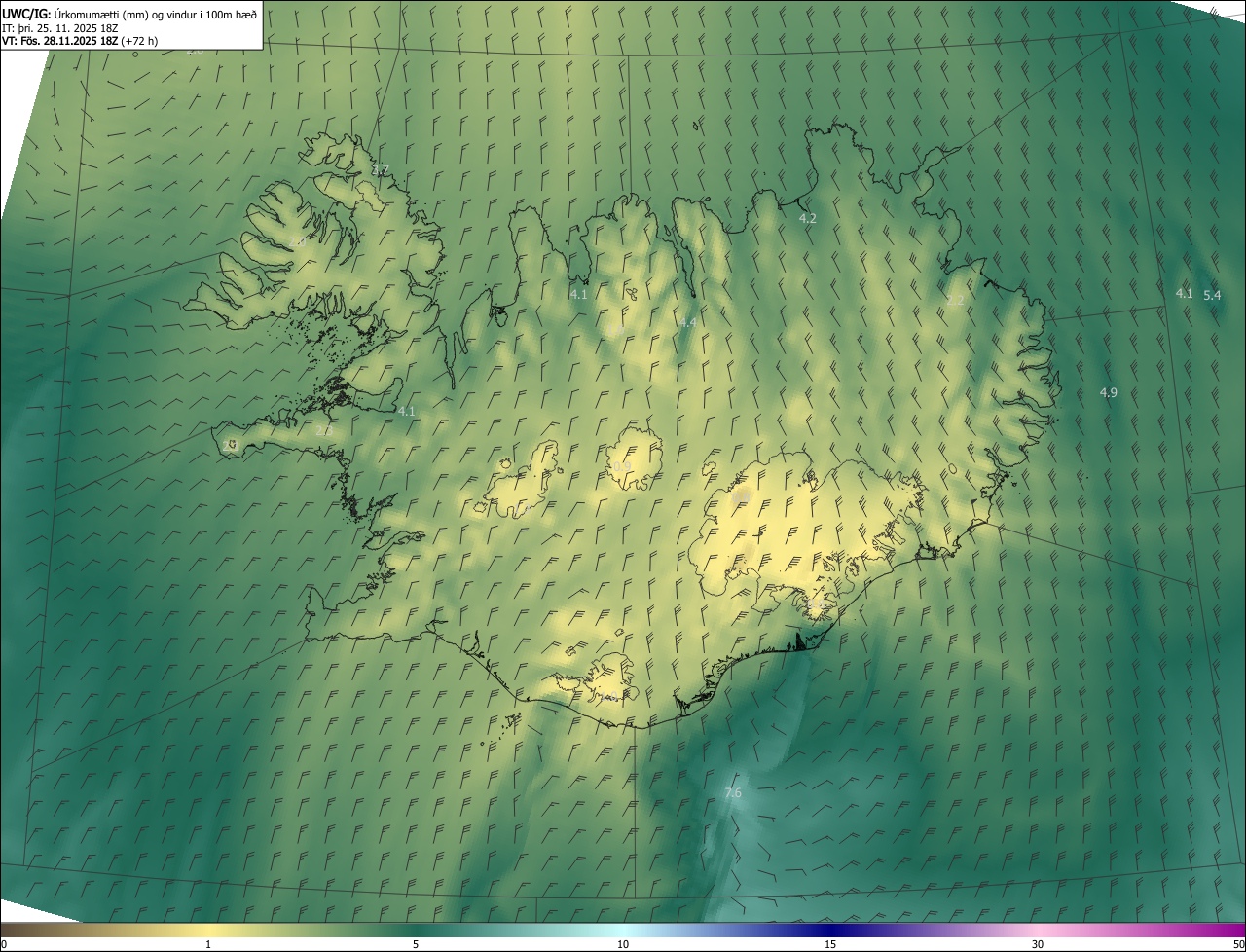This screenshot has height=952, width=1246.
Task: Click the "1" tick on the color scale
Action: coord(208,944)
